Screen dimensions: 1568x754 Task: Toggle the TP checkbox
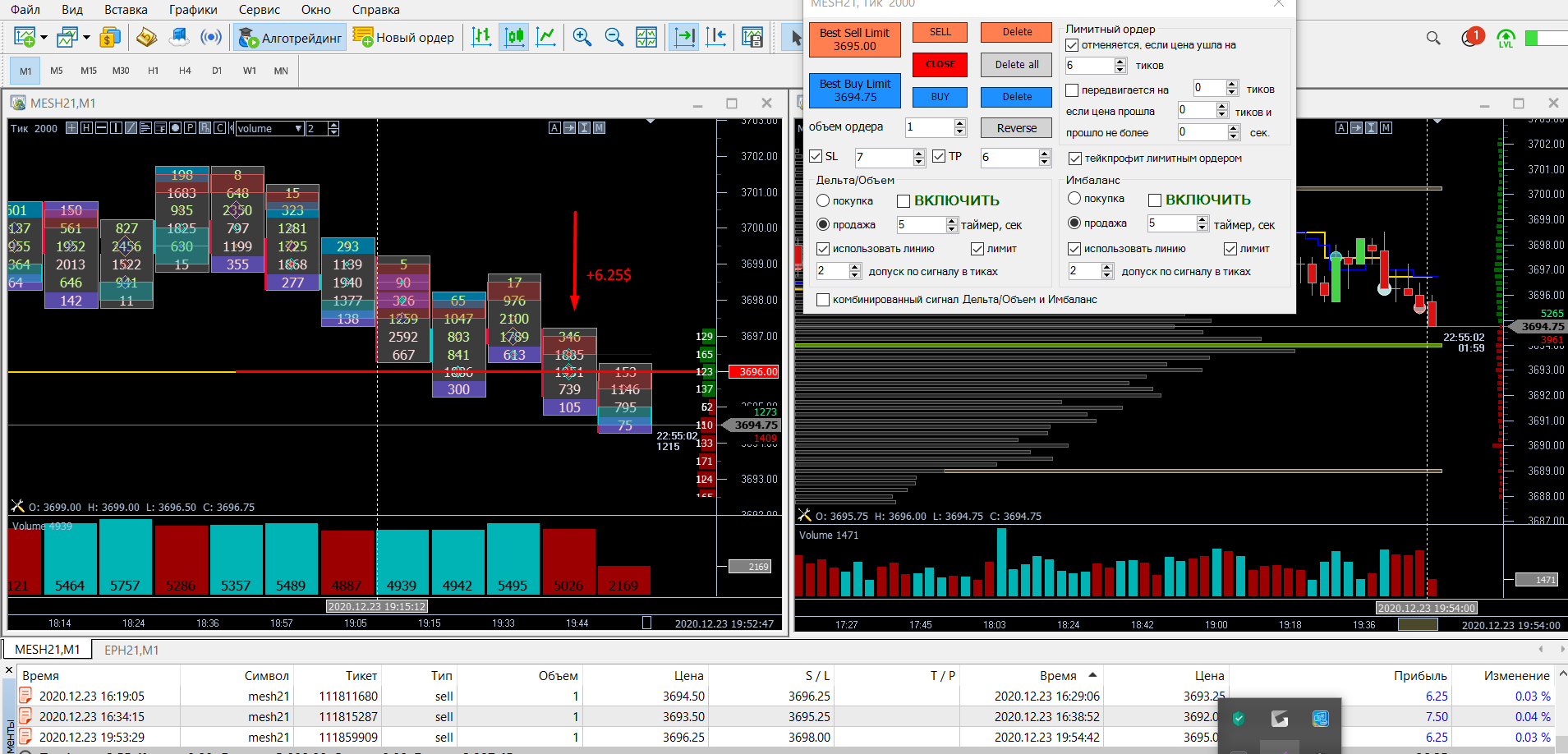coord(939,156)
